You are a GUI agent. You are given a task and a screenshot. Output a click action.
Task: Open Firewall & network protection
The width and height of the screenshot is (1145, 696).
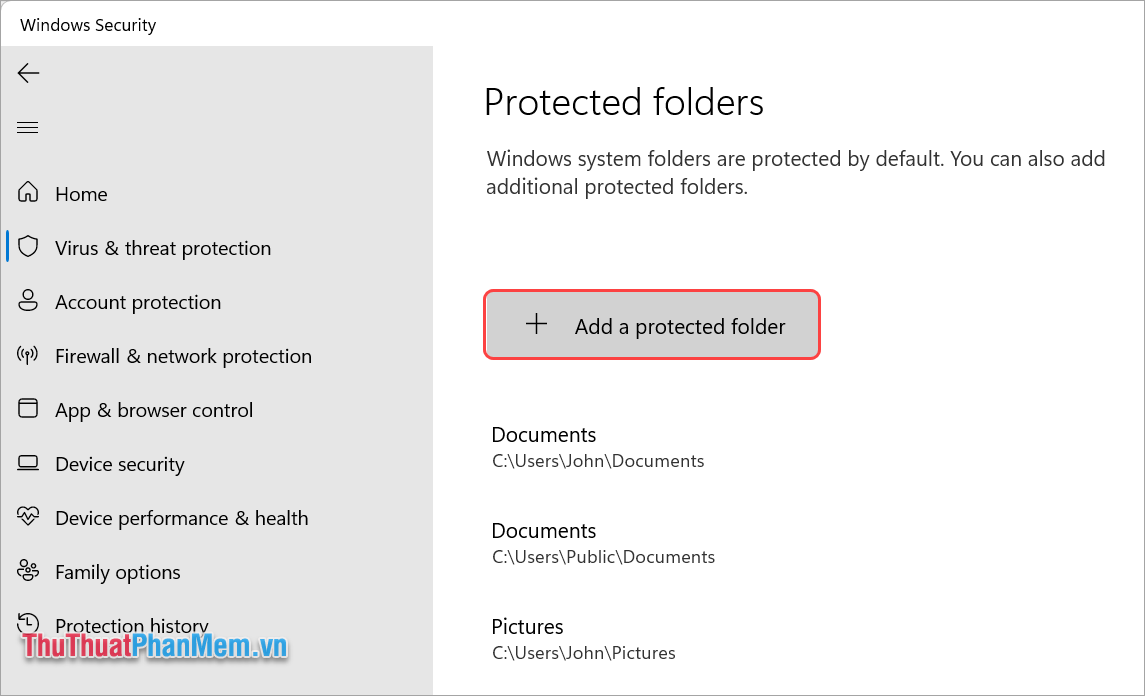(182, 355)
